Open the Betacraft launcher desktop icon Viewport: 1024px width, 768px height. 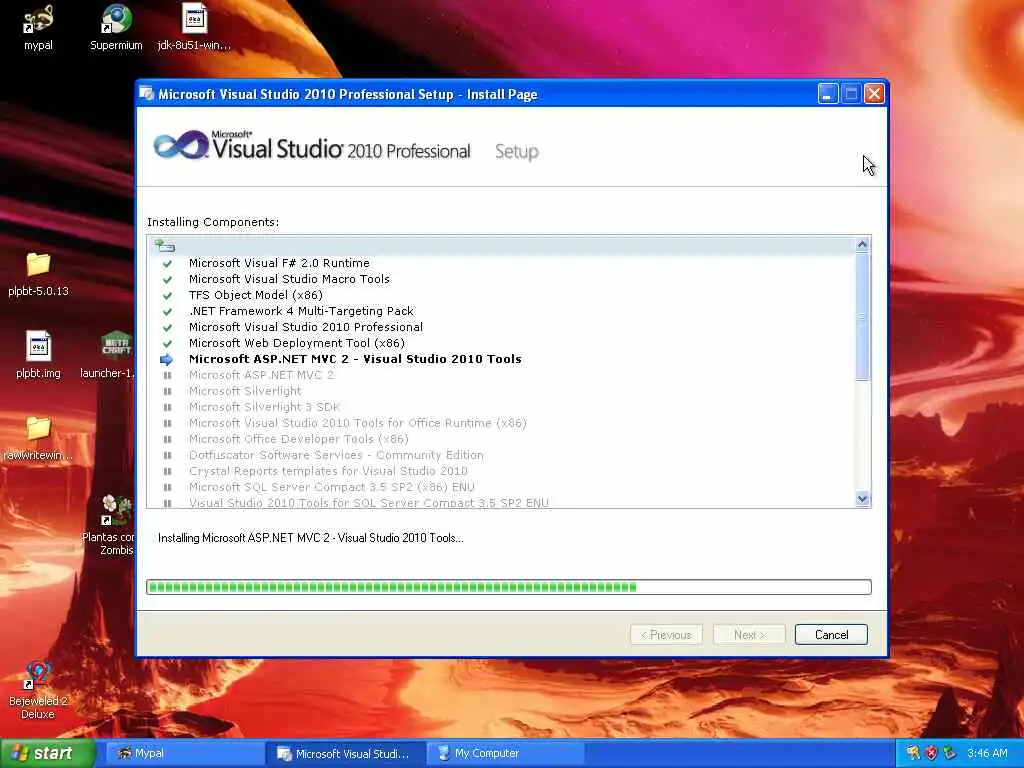(x=116, y=346)
